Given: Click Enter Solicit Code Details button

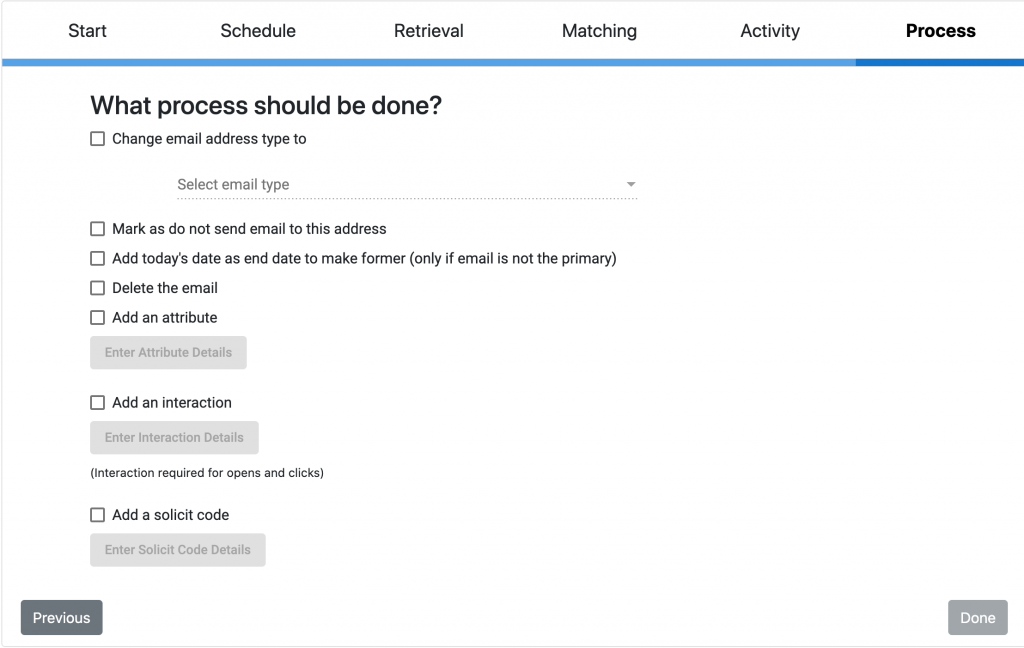Looking at the screenshot, I should (178, 550).
